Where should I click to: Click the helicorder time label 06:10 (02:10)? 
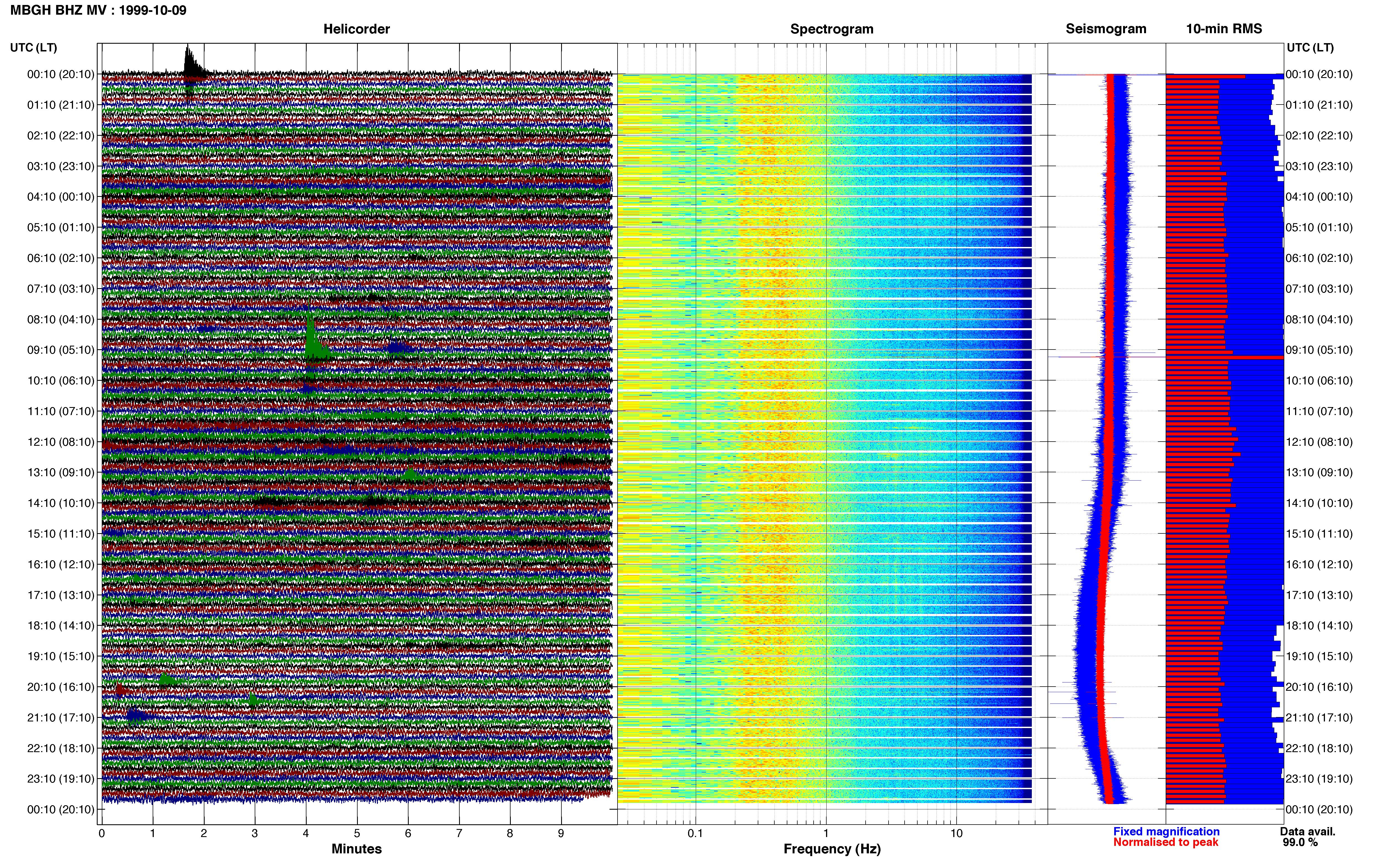click(x=61, y=258)
